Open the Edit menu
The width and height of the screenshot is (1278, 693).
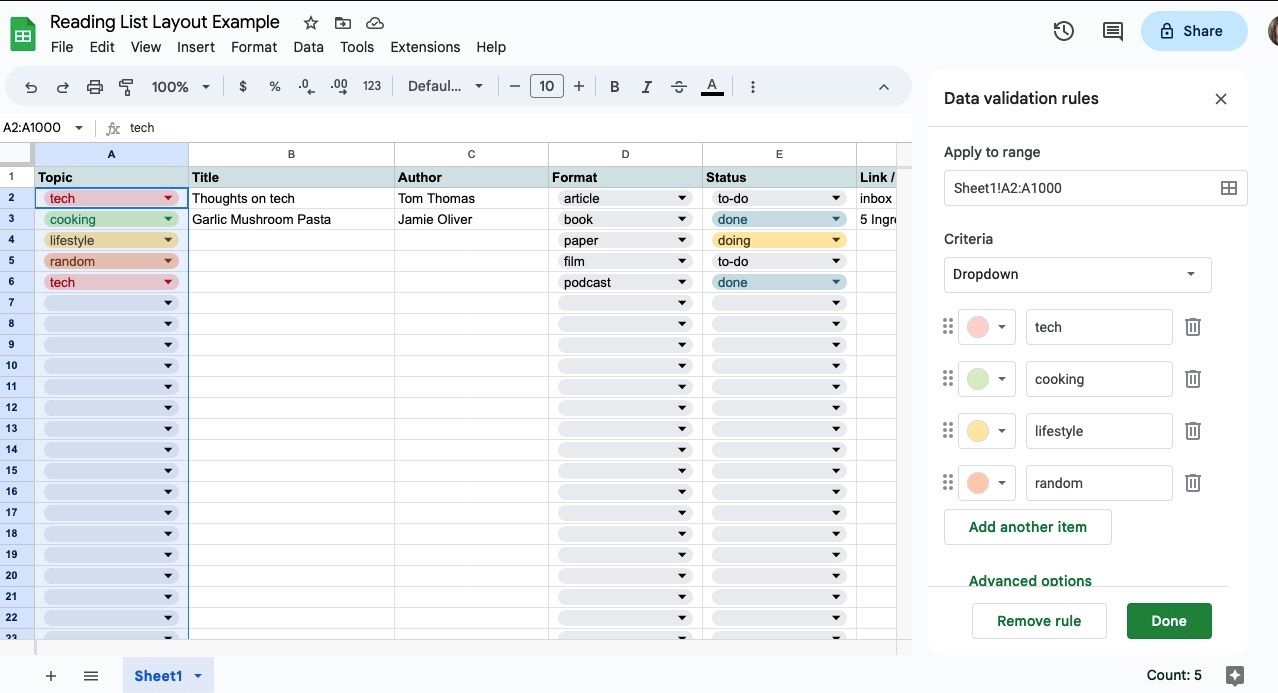tap(102, 47)
